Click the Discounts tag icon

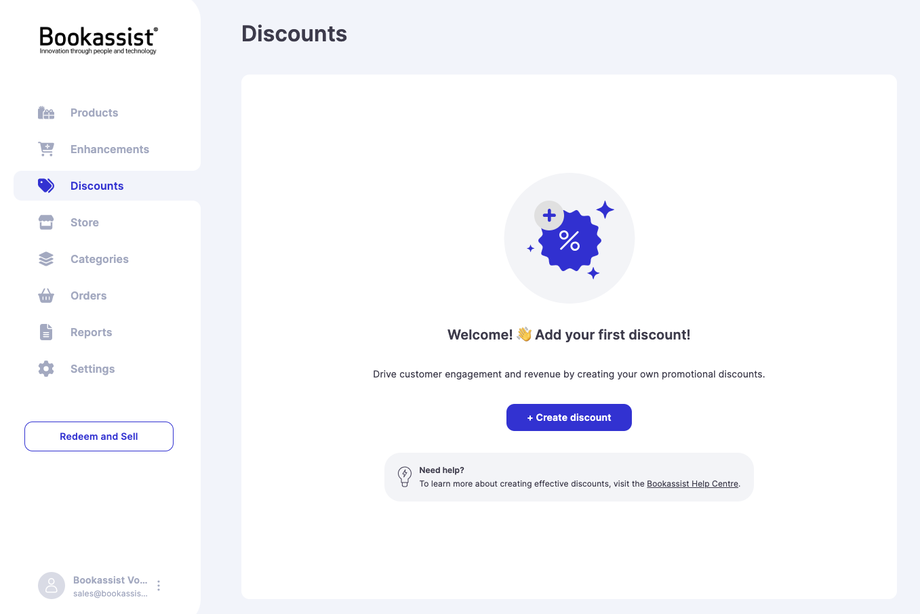click(46, 186)
